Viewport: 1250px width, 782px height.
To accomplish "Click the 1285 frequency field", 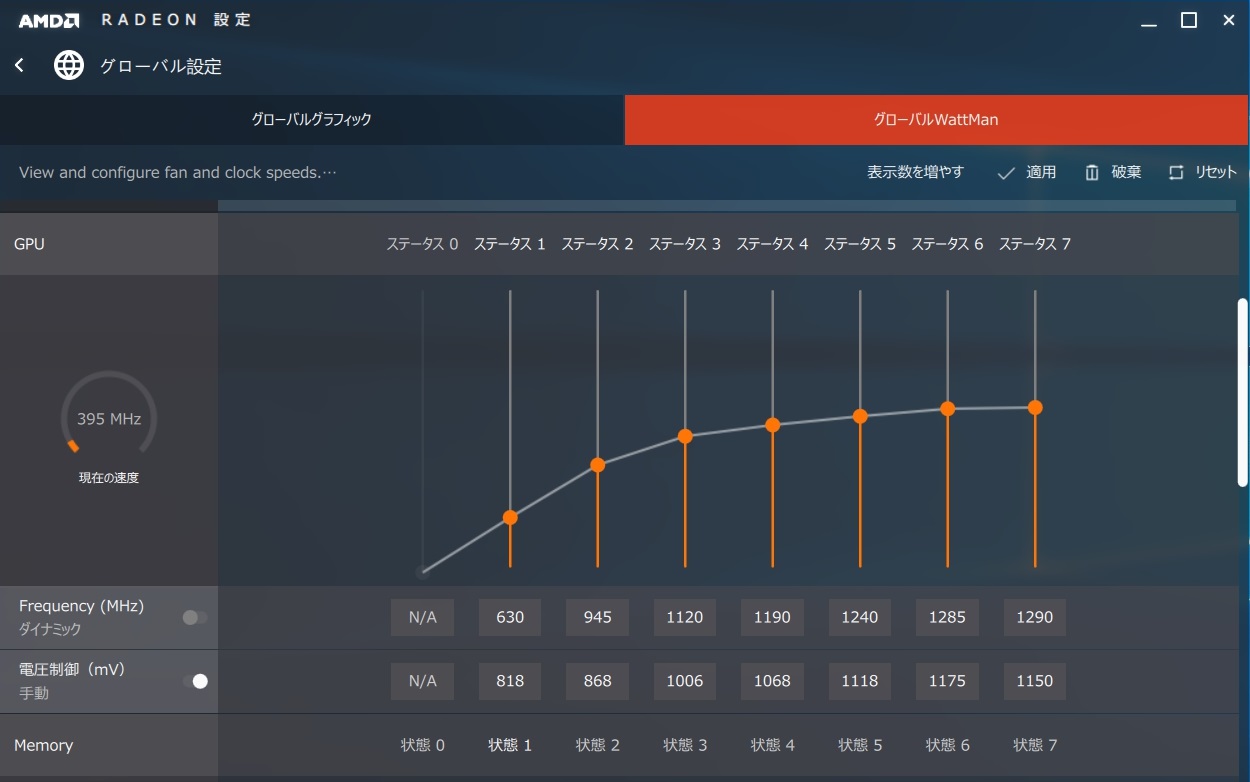I will coord(948,617).
